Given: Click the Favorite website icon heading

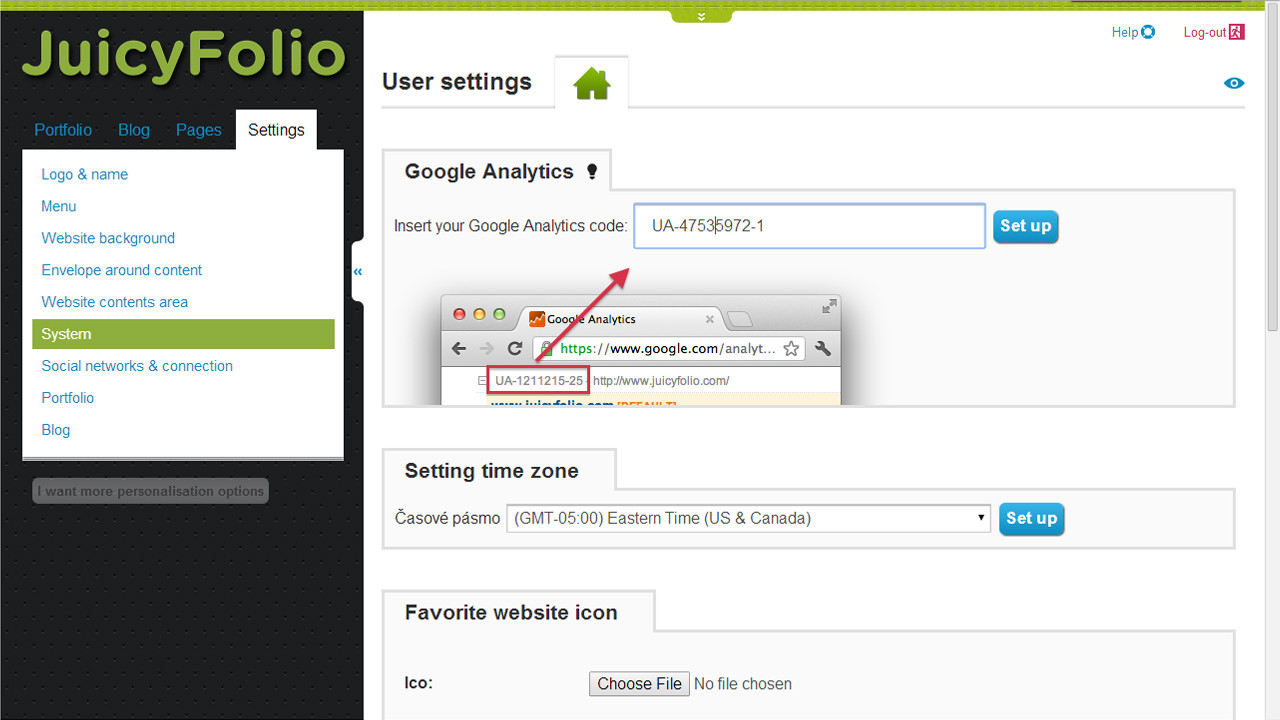Looking at the screenshot, I should pos(511,613).
